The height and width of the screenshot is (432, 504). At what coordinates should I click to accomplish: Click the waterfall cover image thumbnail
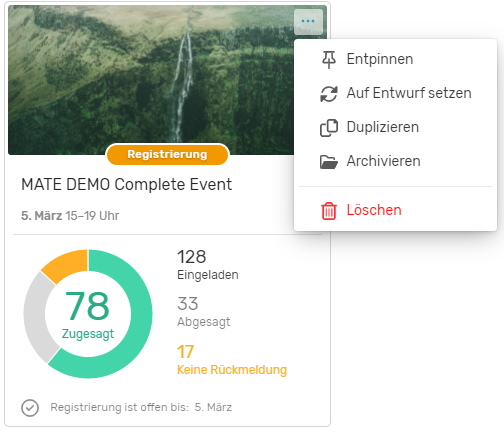[150, 80]
